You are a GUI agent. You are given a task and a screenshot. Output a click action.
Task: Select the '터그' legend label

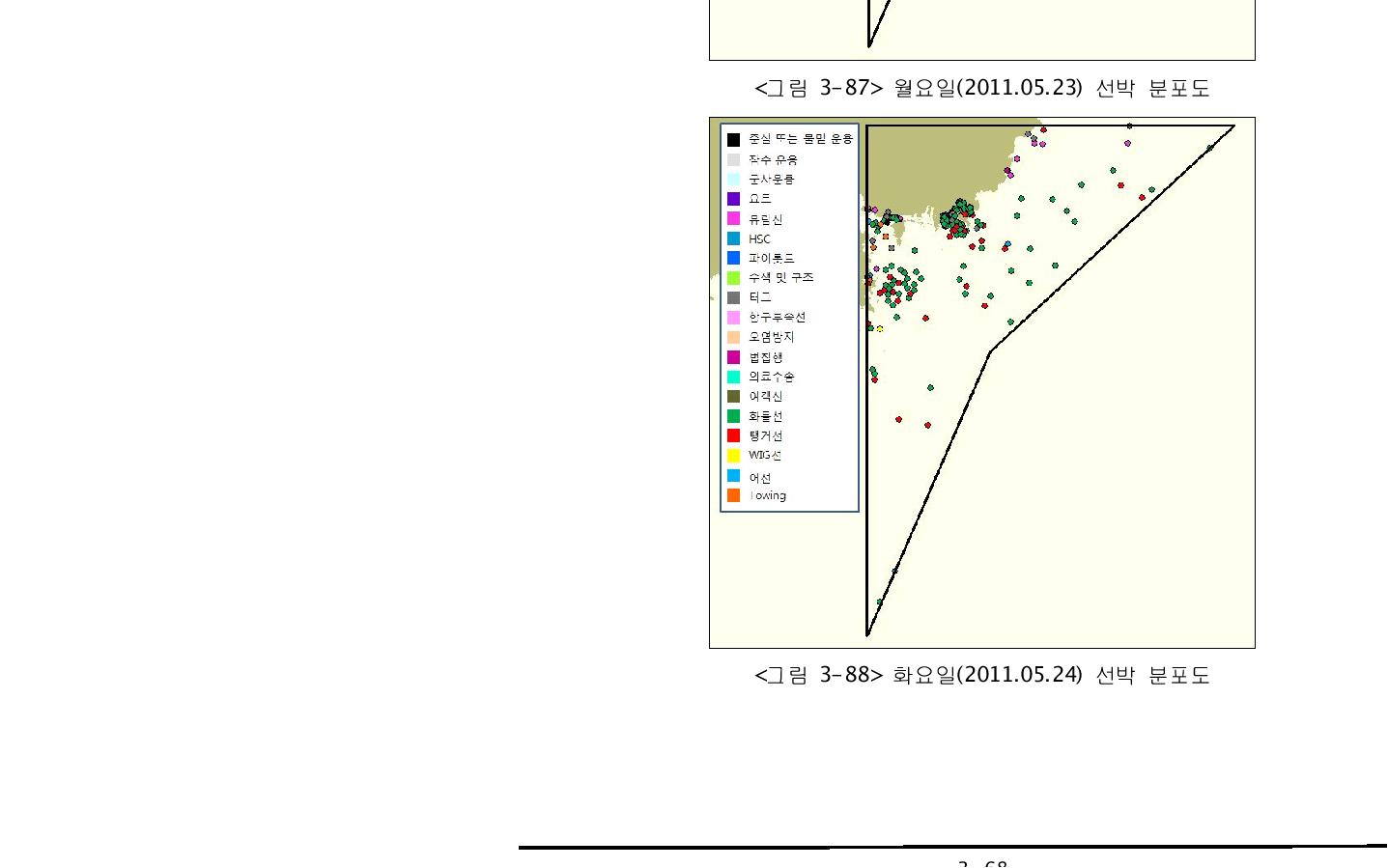[x=760, y=297]
